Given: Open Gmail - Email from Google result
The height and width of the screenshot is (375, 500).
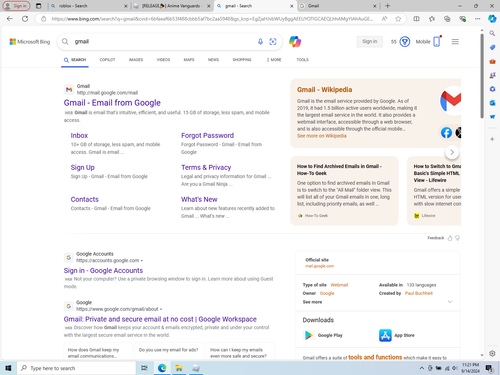Looking at the screenshot, I should coord(112,103).
